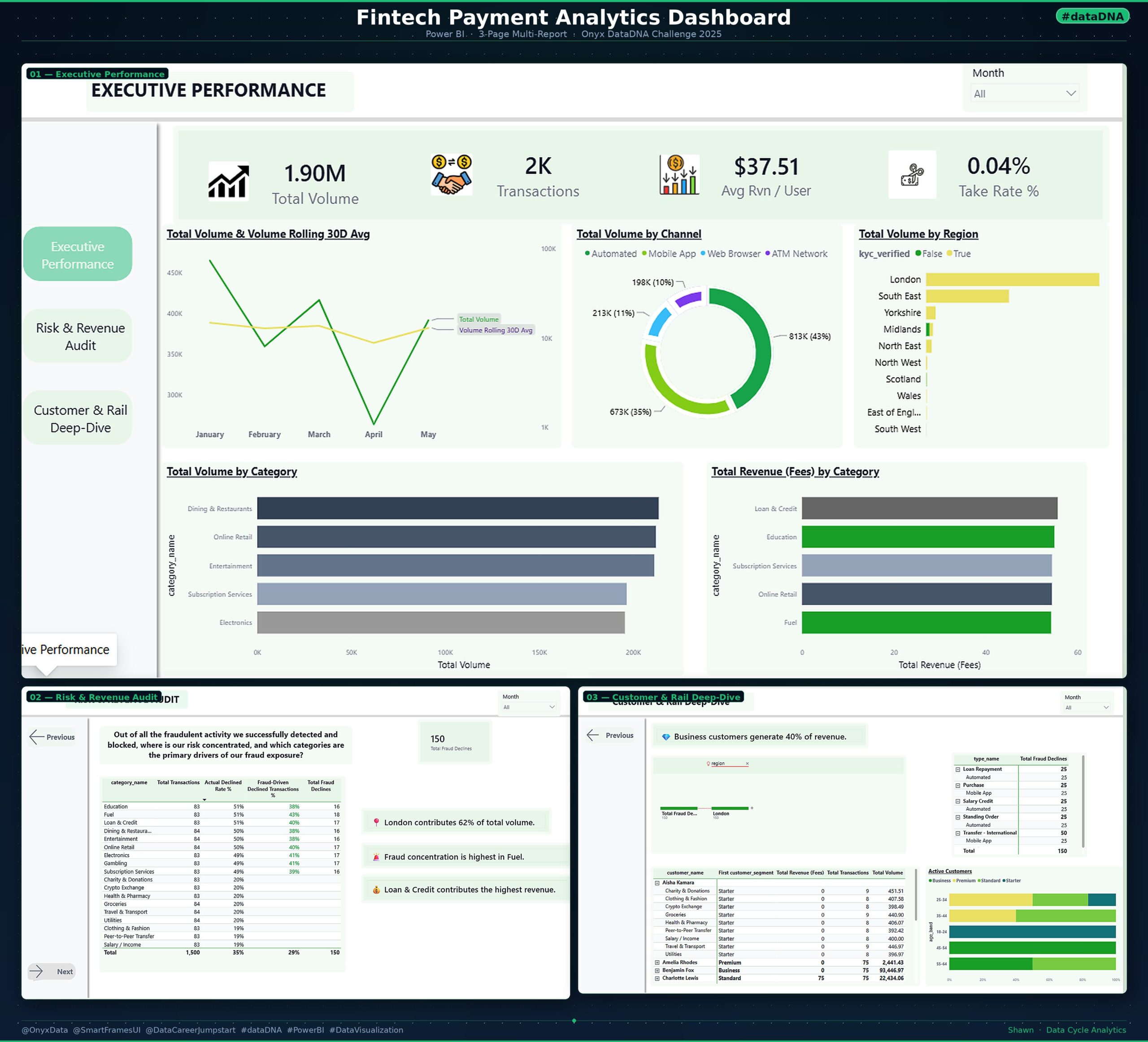This screenshot has width=1148, height=1042.
Task: Click the London bar in region chart
Action: [1012, 279]
